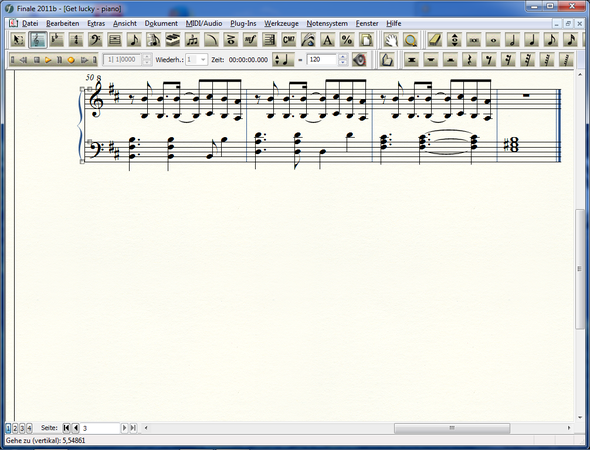
Task: Select the Text tool with letter A
Action: (x=328, y=40)
